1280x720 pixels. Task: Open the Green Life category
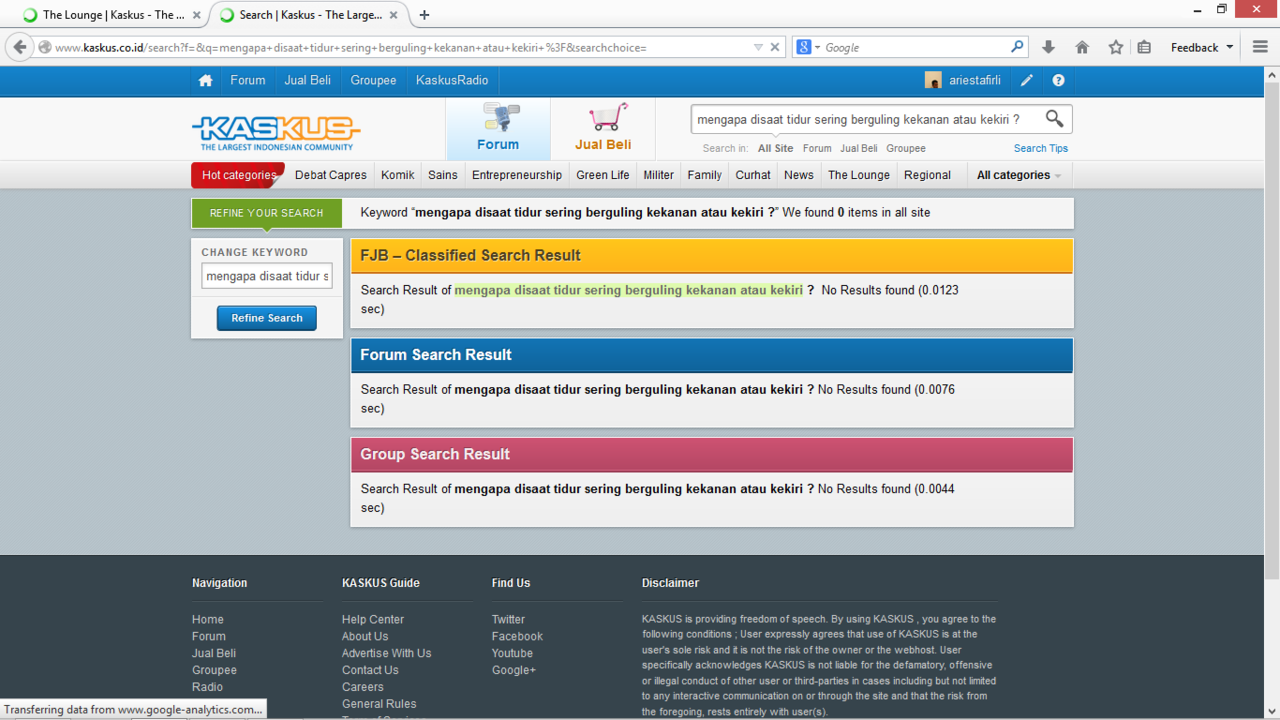pyautogui.click(x=603, y=175)
